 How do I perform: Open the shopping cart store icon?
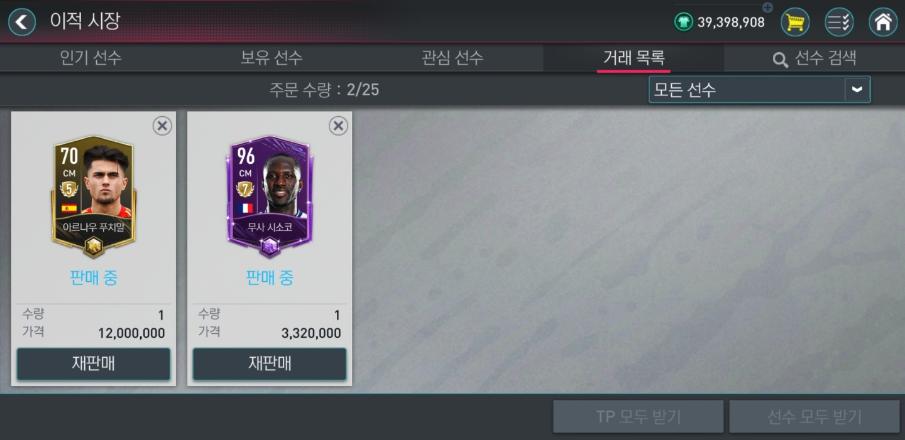[x=795, y=23]
